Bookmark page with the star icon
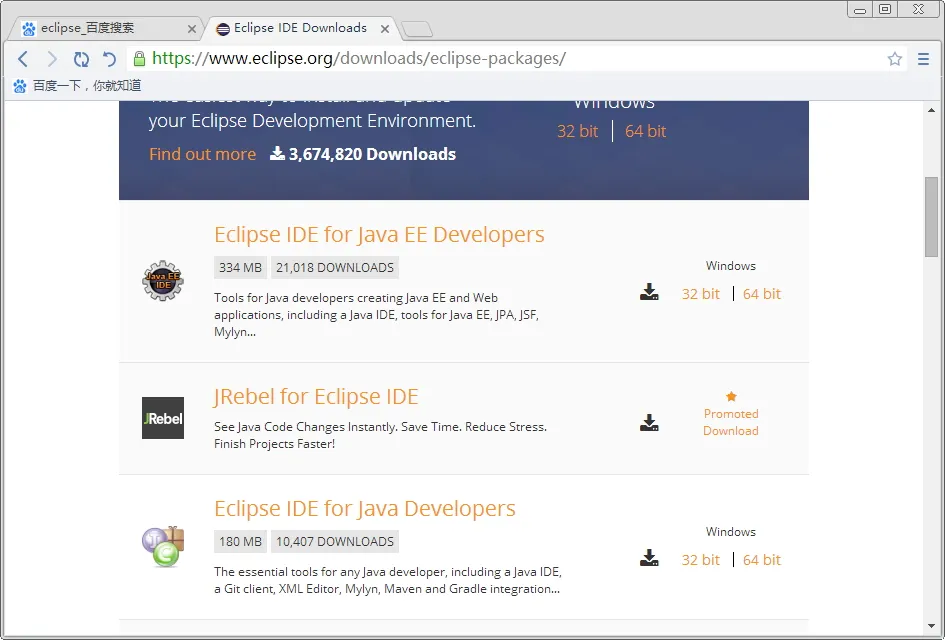This screenshot has width=945, height=640. 895,59
